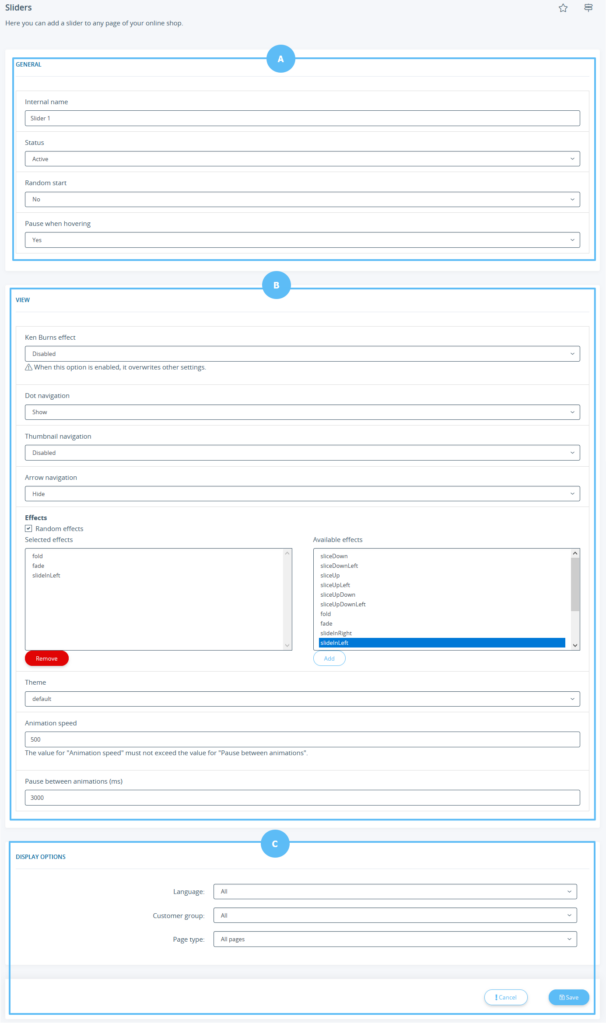Focus the Animation speed field
Image resolution: width=606 pixels, height=1024 pixels.
[302, 739]
